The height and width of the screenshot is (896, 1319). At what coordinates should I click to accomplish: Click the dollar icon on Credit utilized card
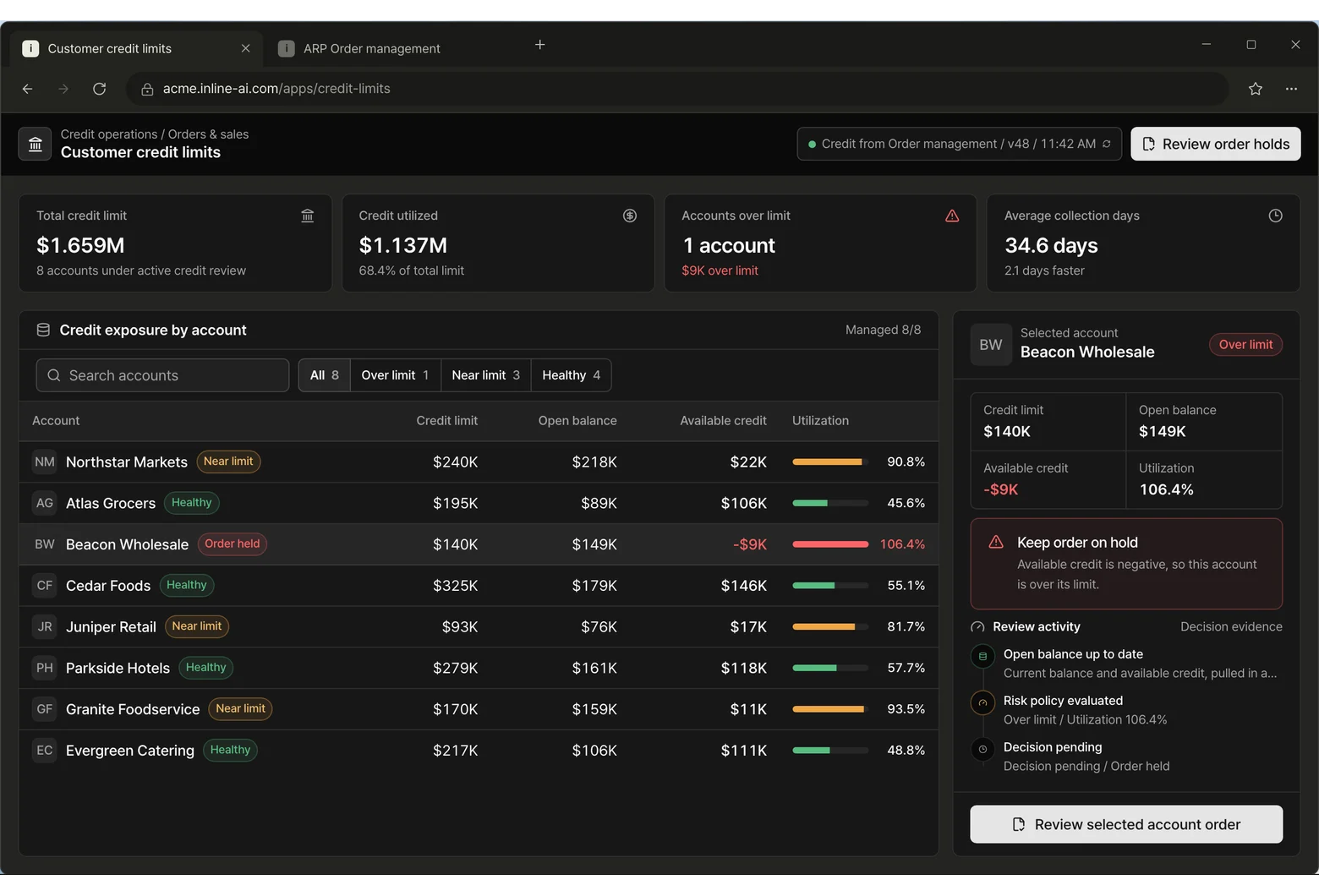click(630, 216)
